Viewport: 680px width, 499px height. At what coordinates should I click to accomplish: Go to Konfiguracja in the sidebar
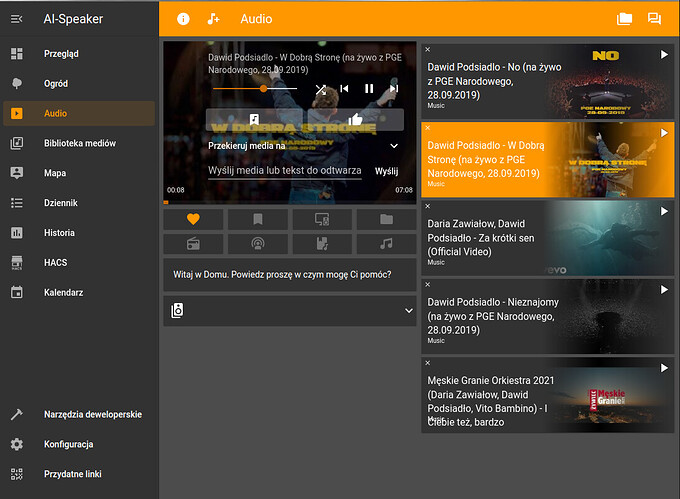click(x=68, y=444)
